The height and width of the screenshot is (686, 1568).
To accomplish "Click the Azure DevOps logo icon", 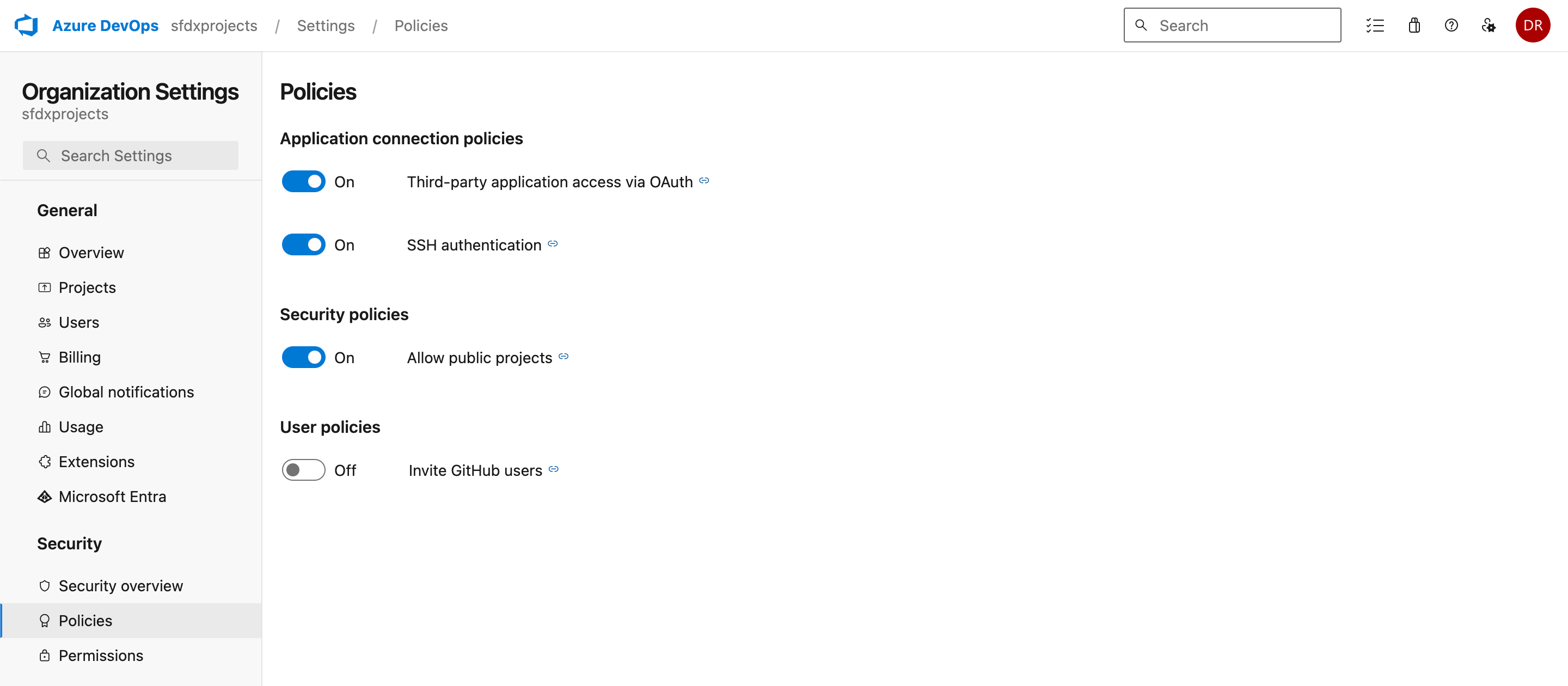I will [26, 26].
